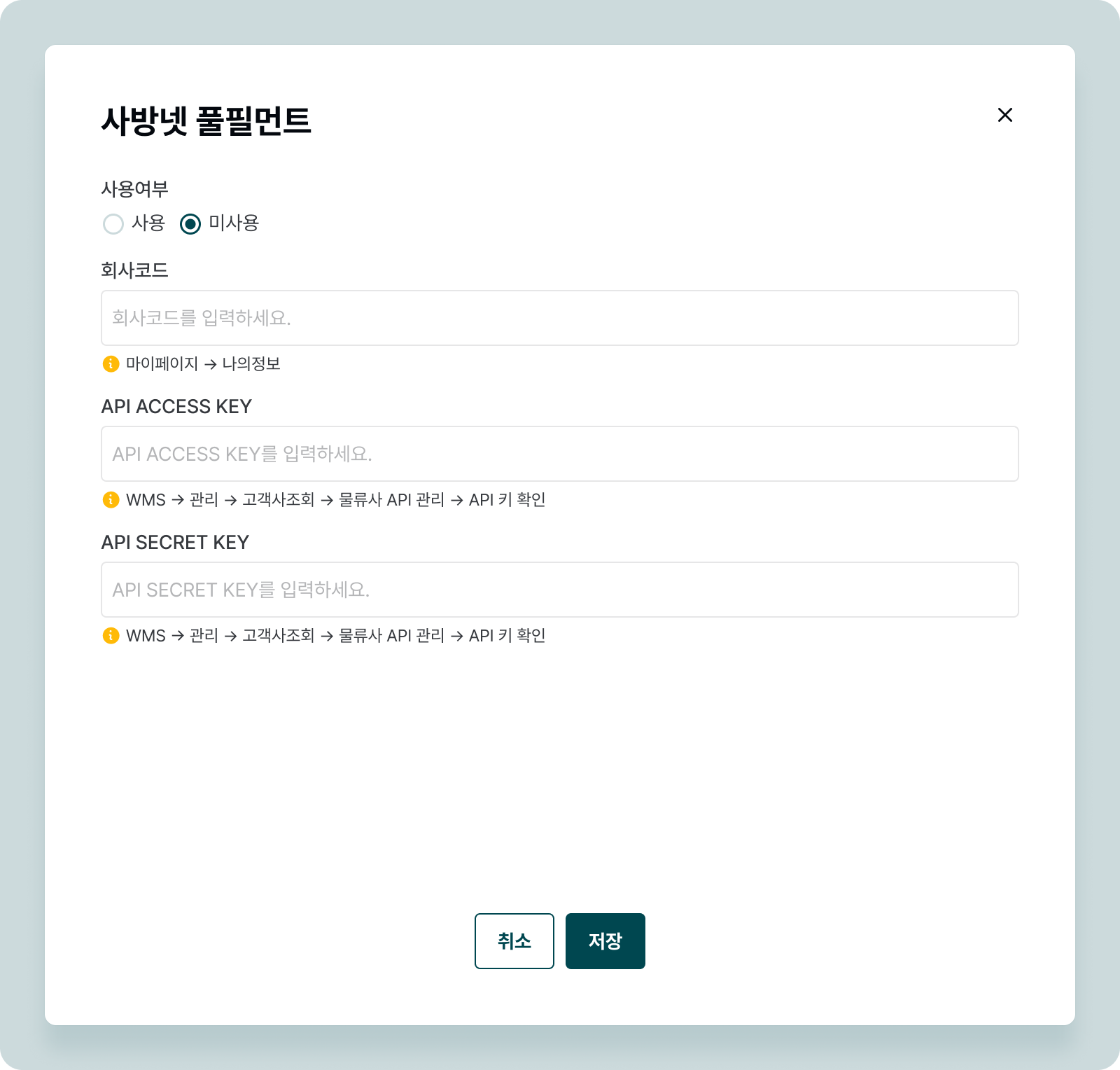Click the WMS path hint below API ACCESS KEY

point(335,500)
